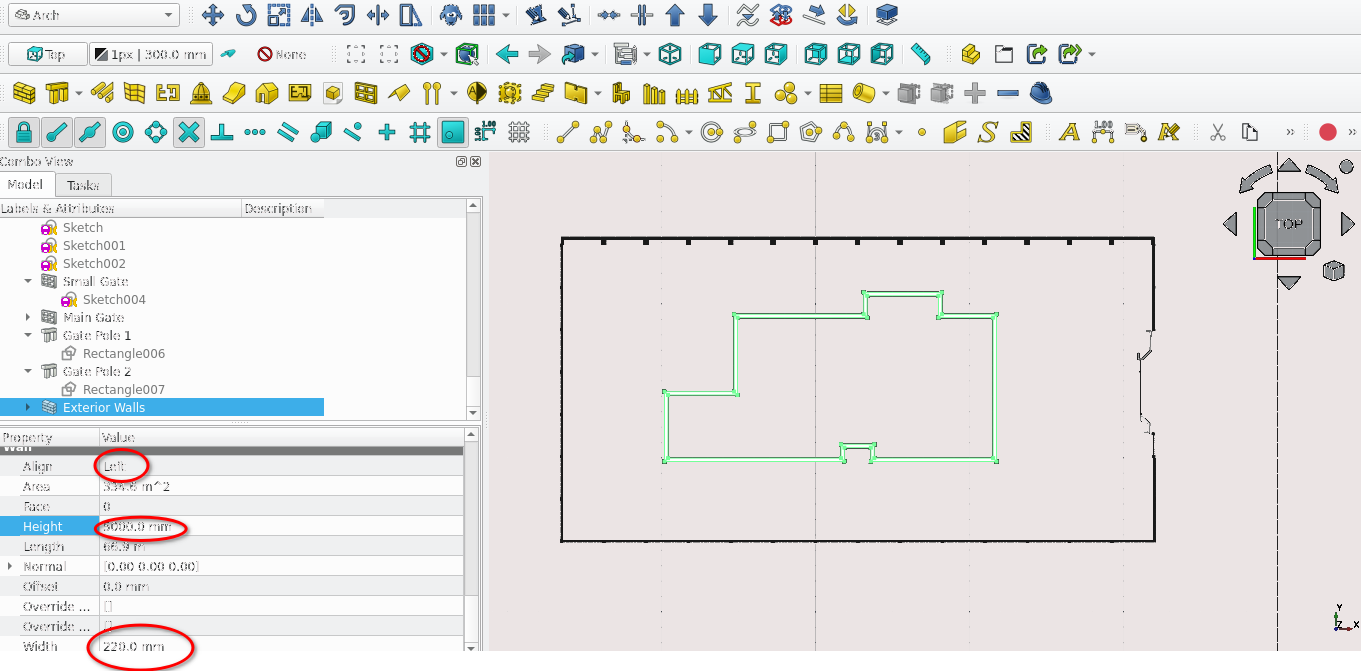Toggle intersection snapping

click(x=188, y=131)
